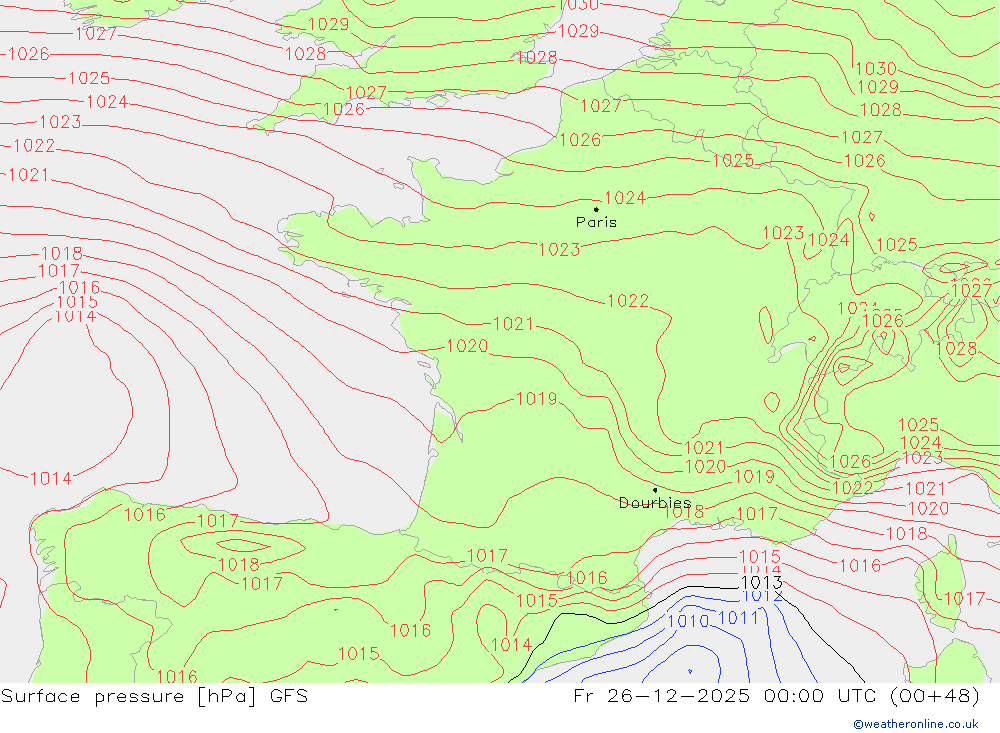Viewport: 1000px width, 733px height.
Task: Click the 1015 label above the black 1013
Action: click(x=760, y=556)
